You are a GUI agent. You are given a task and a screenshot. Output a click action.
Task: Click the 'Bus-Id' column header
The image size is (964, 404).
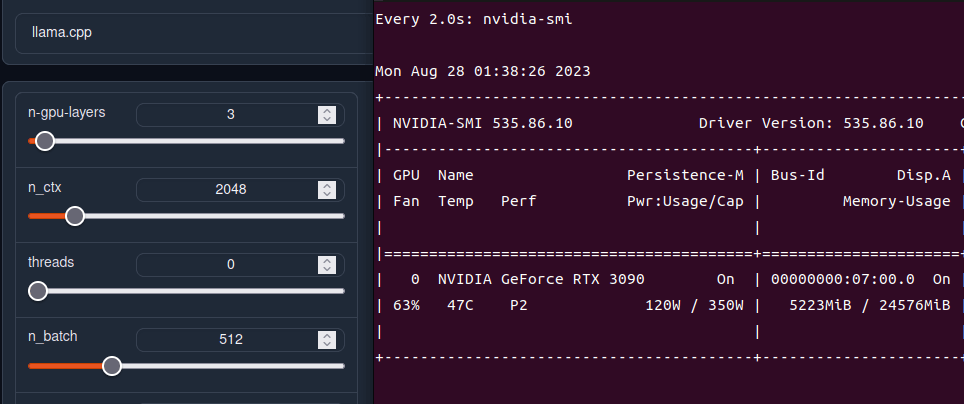[x=797, y=176]
